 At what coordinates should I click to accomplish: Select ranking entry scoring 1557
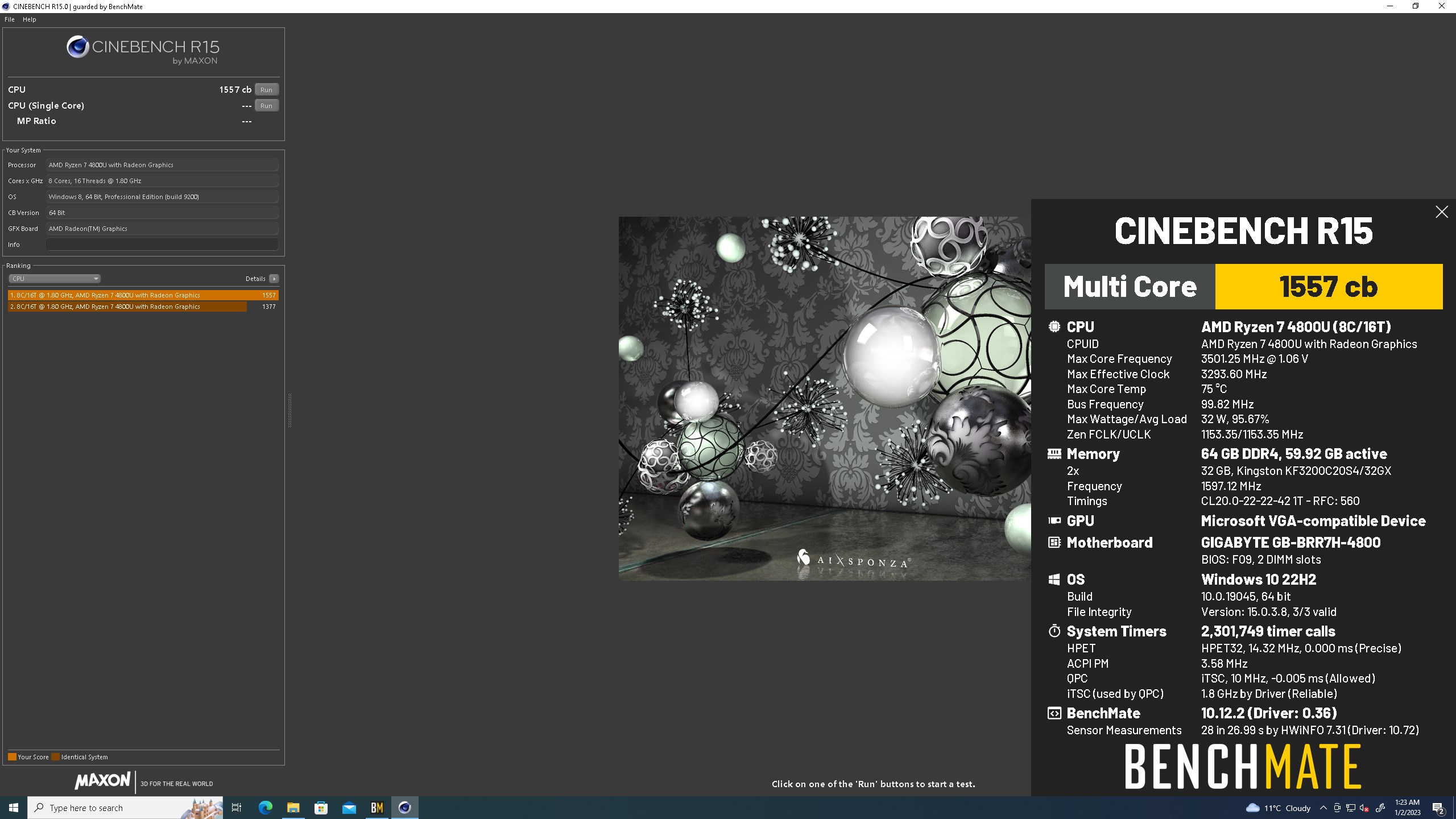(143, 295)
